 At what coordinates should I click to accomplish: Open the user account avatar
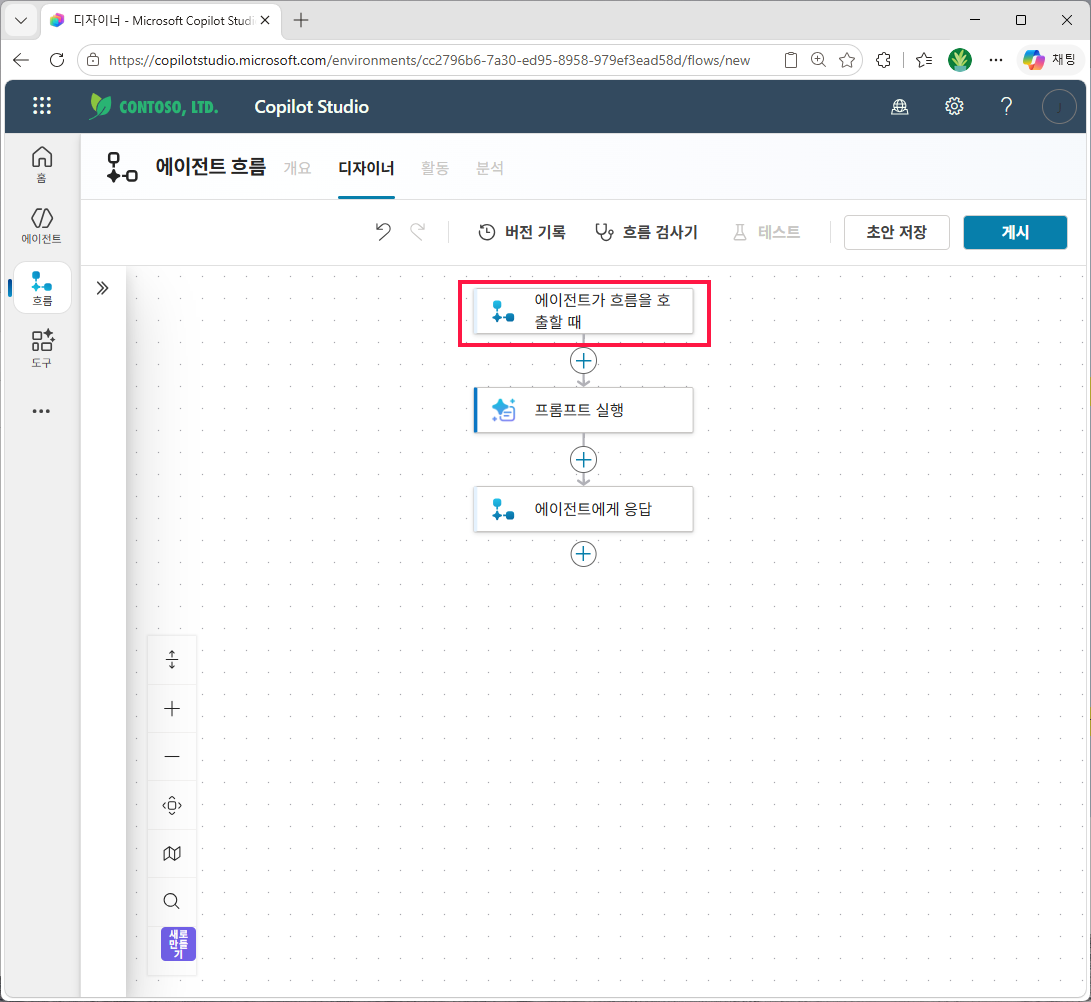pyautogui.click(x=1059, y=106)
